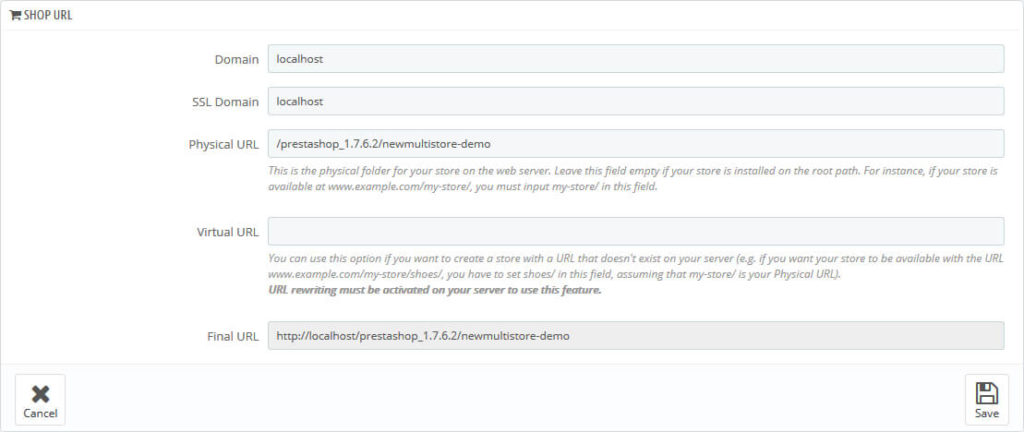Click the empty Virtual URL field
This screenshot has width=1024, height=432.
tap(635, 231)
